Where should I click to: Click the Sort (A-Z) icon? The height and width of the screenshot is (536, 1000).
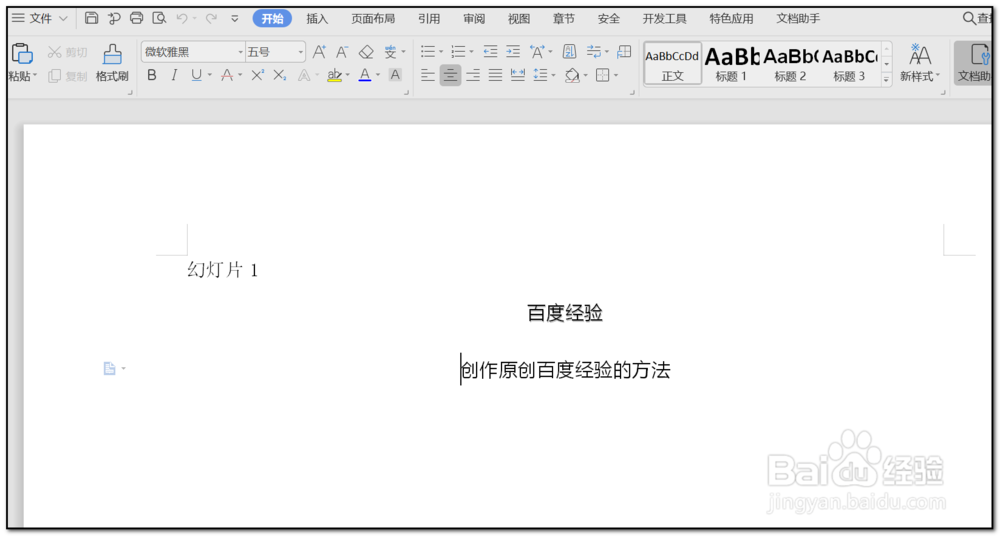point(570,52)
